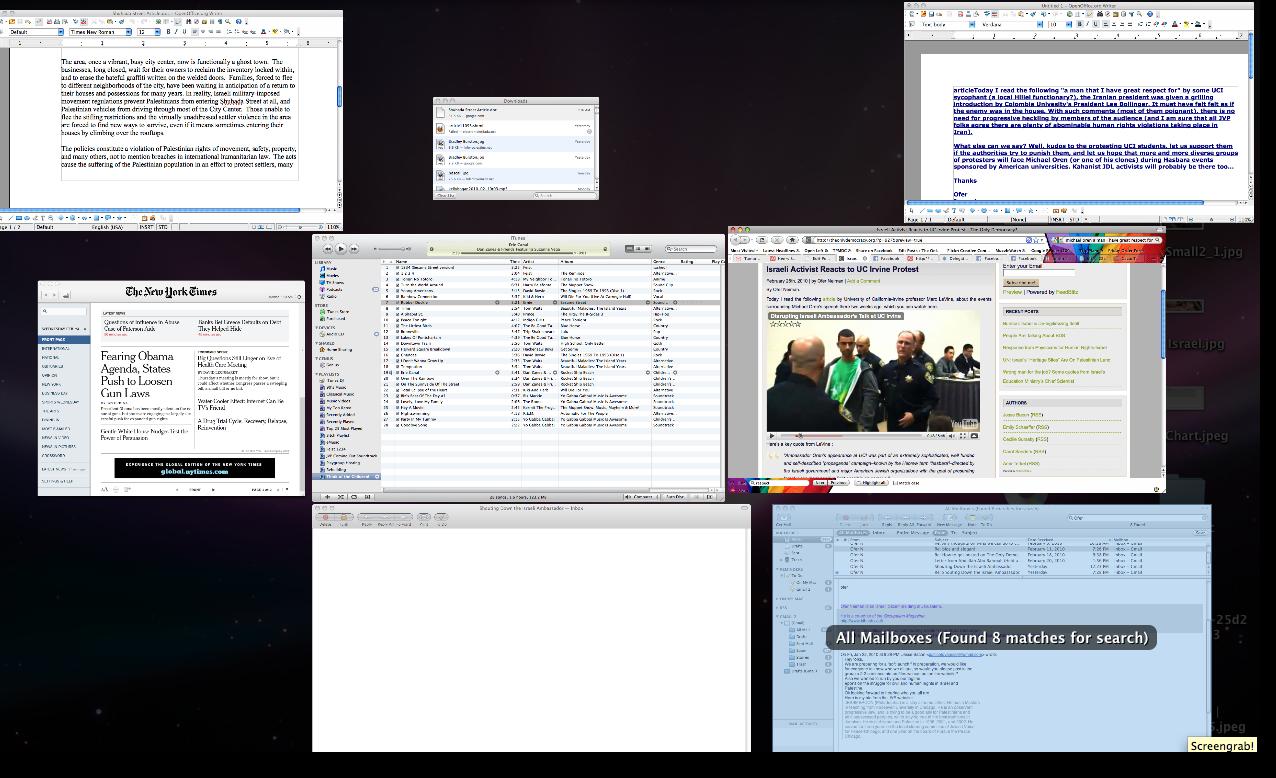Seek in the embedded video progress bar
This screenshot has width=1276, height=778.
point(852,436)
